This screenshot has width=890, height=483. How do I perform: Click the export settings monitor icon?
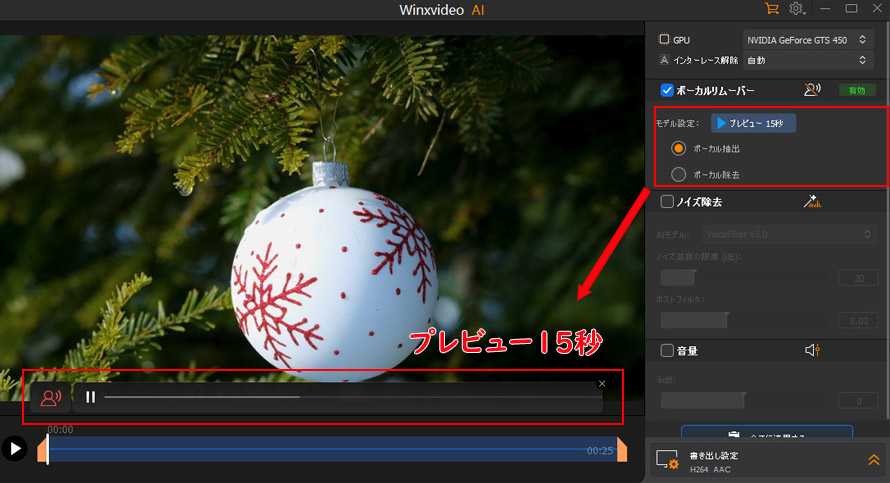tap(667, 460)
